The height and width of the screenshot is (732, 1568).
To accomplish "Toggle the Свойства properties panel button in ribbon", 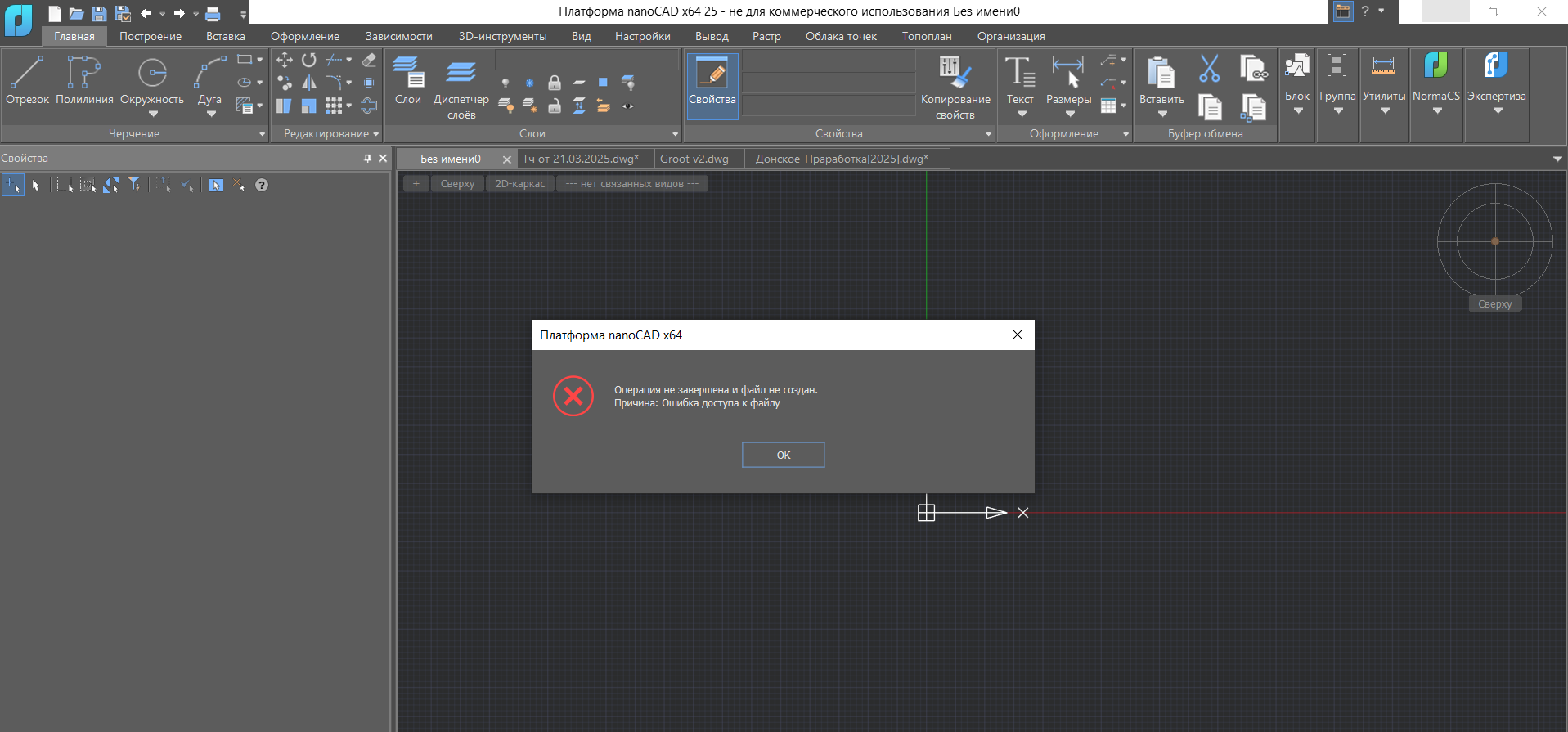I will tap(712, 86).
